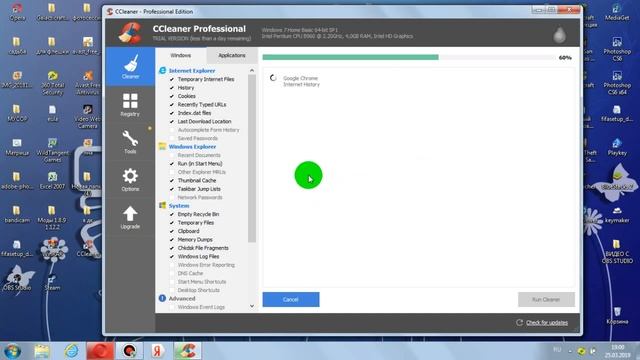Open Windows Start menu orb
640x360 pixels.
pyautogui.click(x=12, y=351)
